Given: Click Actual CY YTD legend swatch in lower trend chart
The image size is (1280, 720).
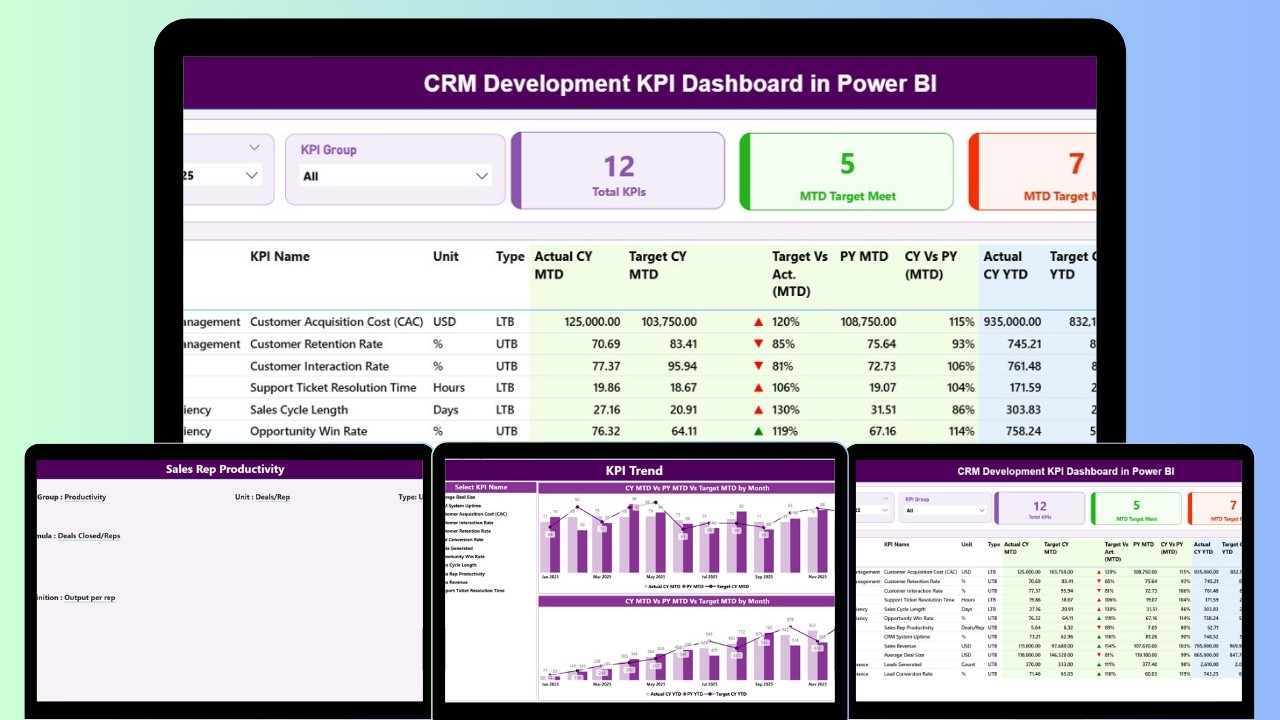Looking at the screenshot, I should pos(648,694).
